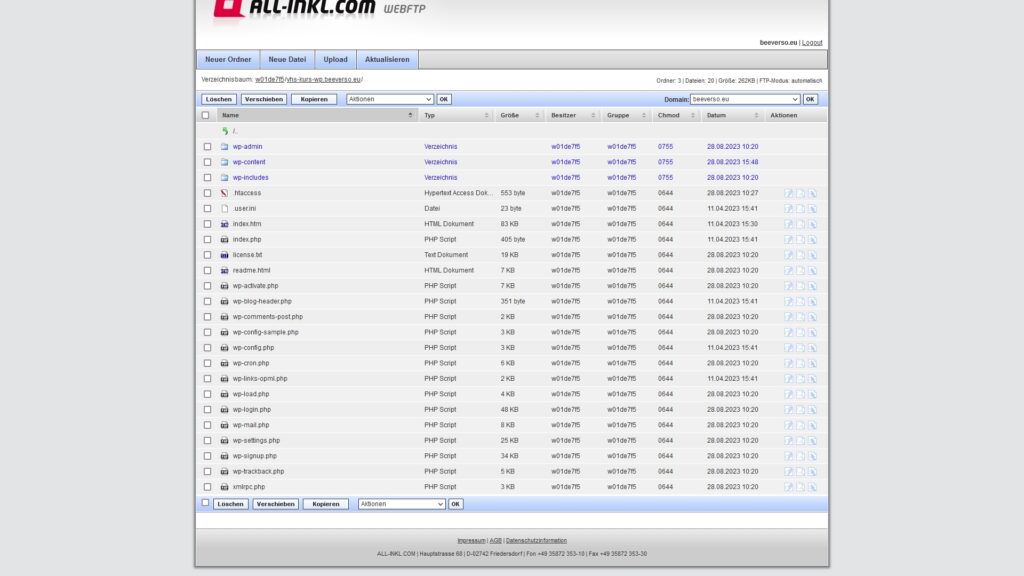Screen dimensions: 1024x576
Task: Click the sort arrows in Name column header
Action: pyautogui.click(x=410, y=115)
